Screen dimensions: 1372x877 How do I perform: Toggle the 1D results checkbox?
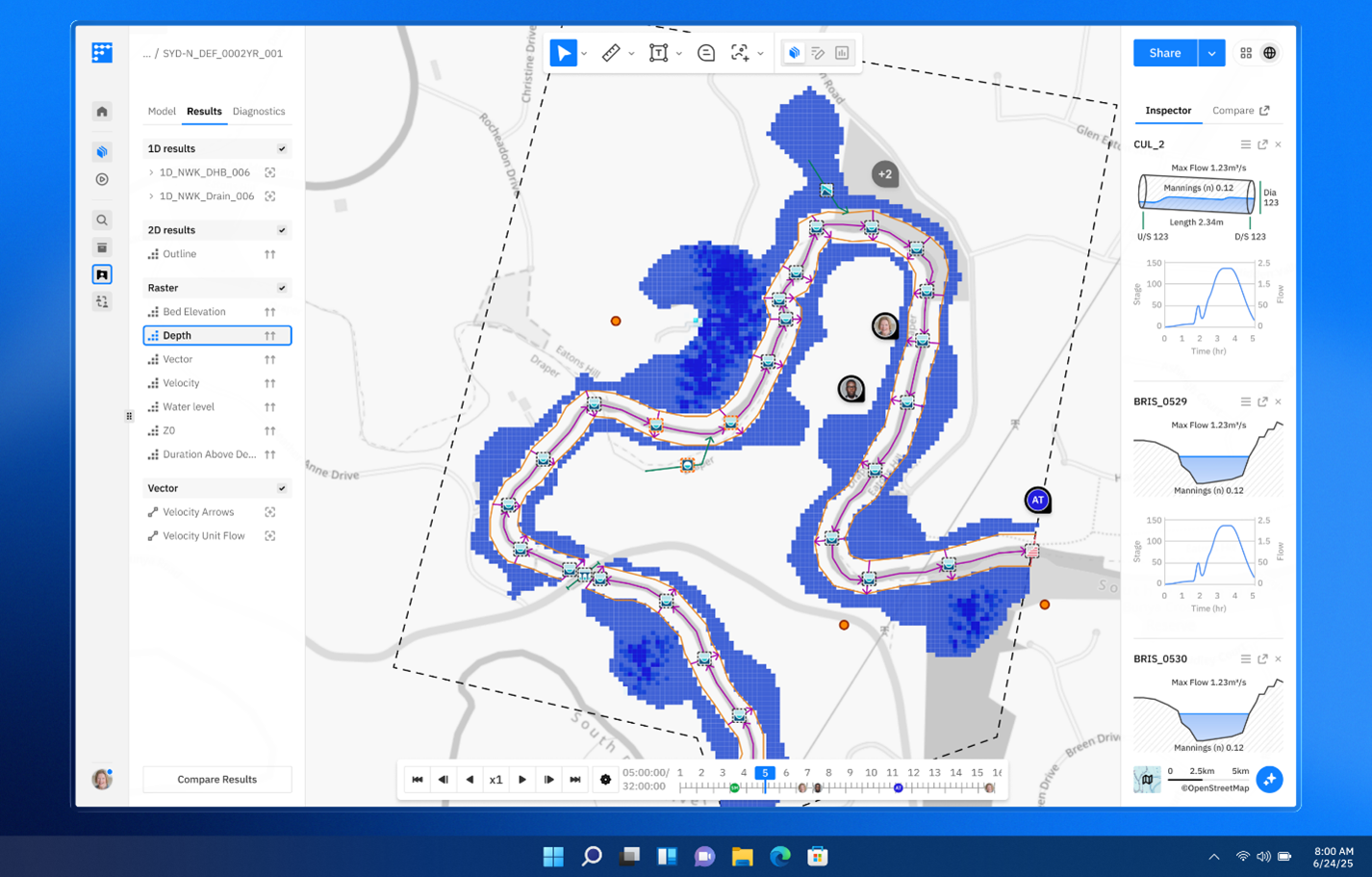(282, 149)
